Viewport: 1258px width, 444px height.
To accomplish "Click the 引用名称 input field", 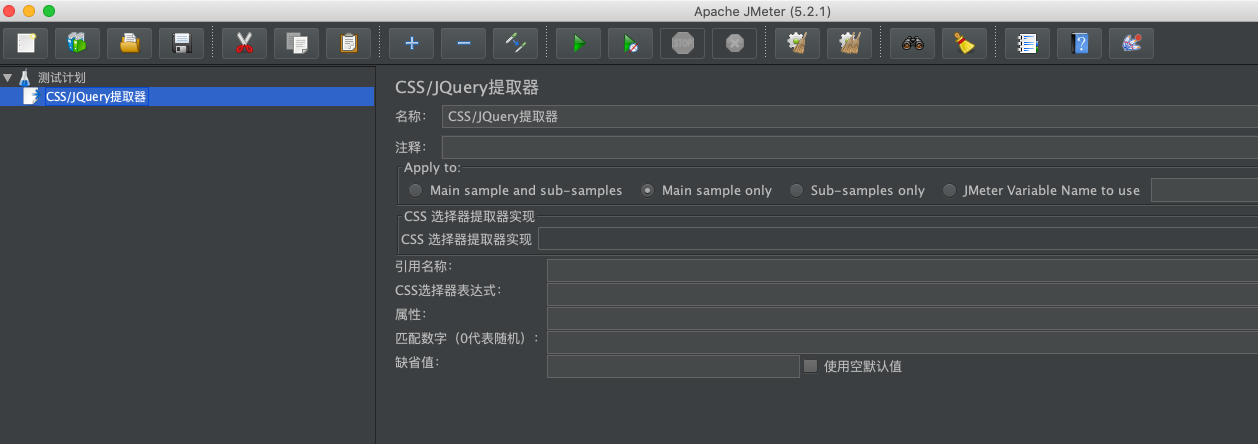I will [x=902, y=270].
